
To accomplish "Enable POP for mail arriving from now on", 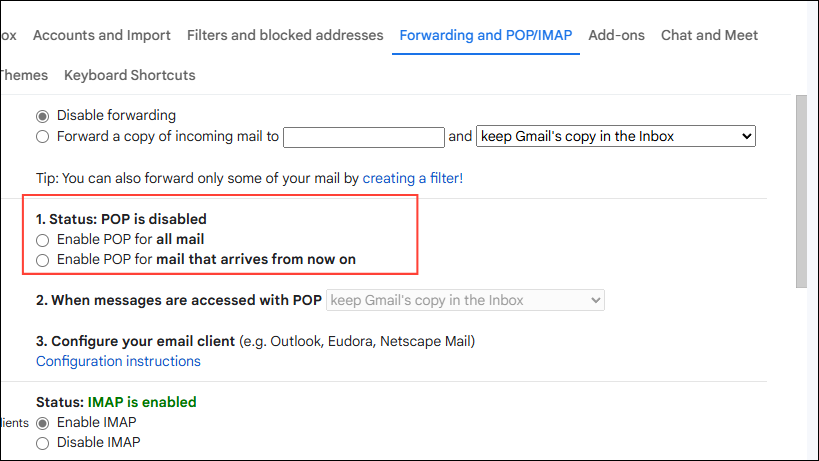I will pyautogui.click(x=42, y=260).
